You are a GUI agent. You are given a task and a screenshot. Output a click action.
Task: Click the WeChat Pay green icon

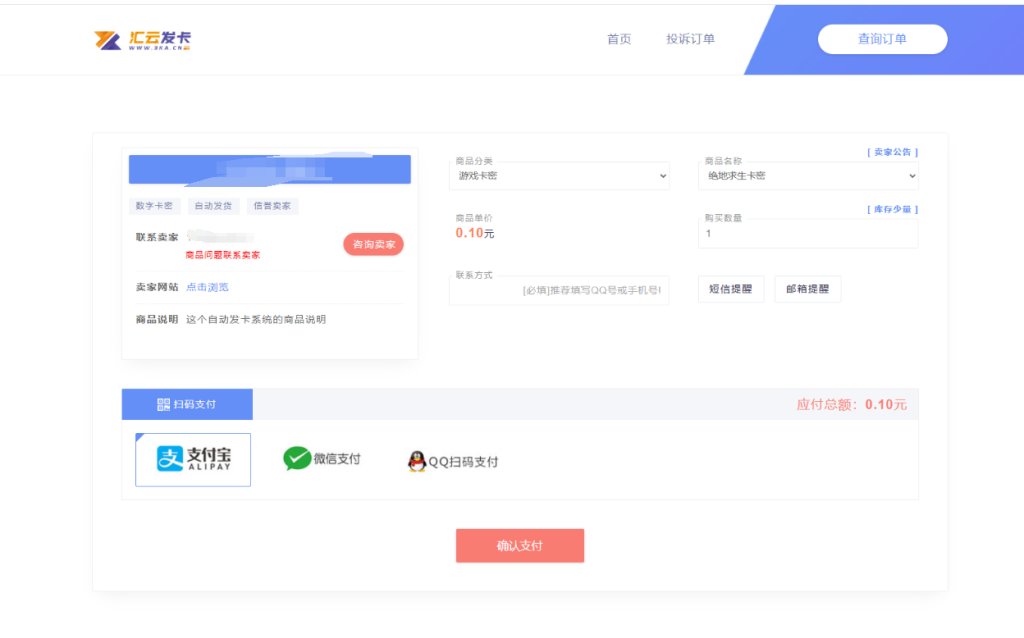(x=296, y=460)
